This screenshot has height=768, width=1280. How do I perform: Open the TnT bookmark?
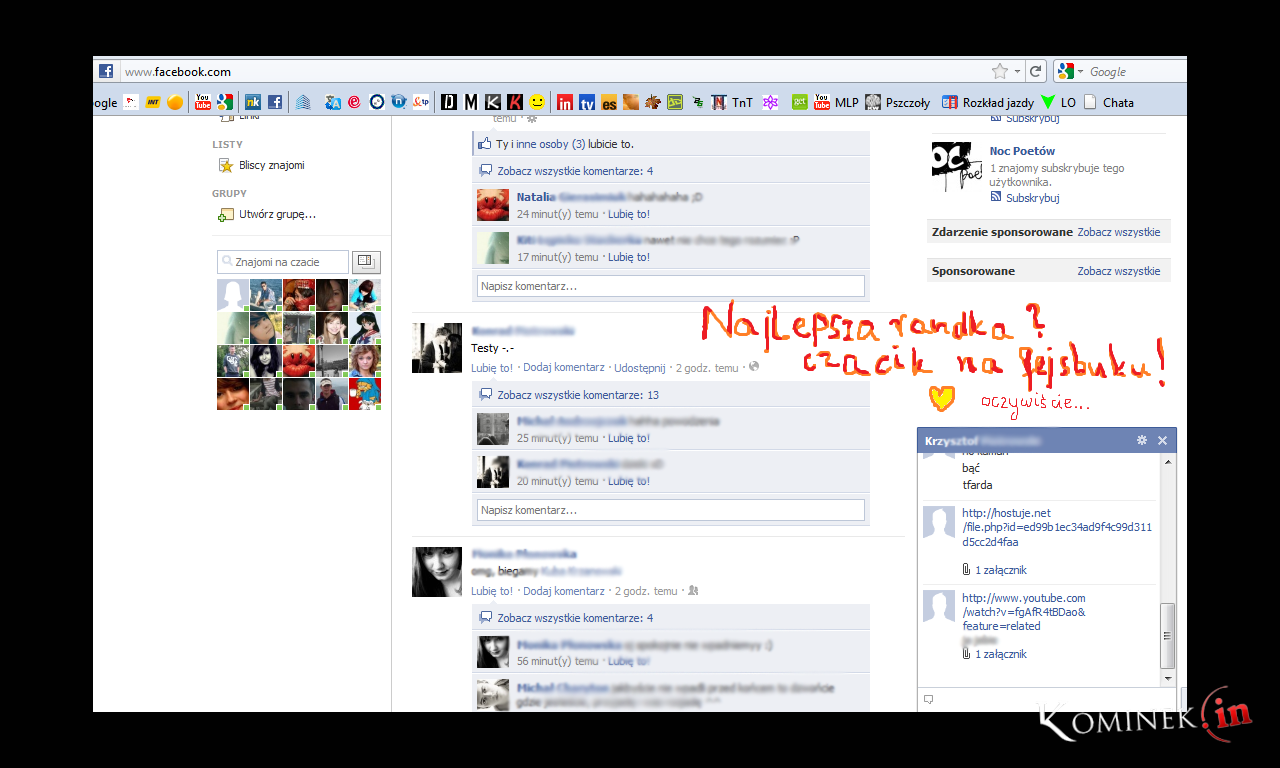(732, 102)
